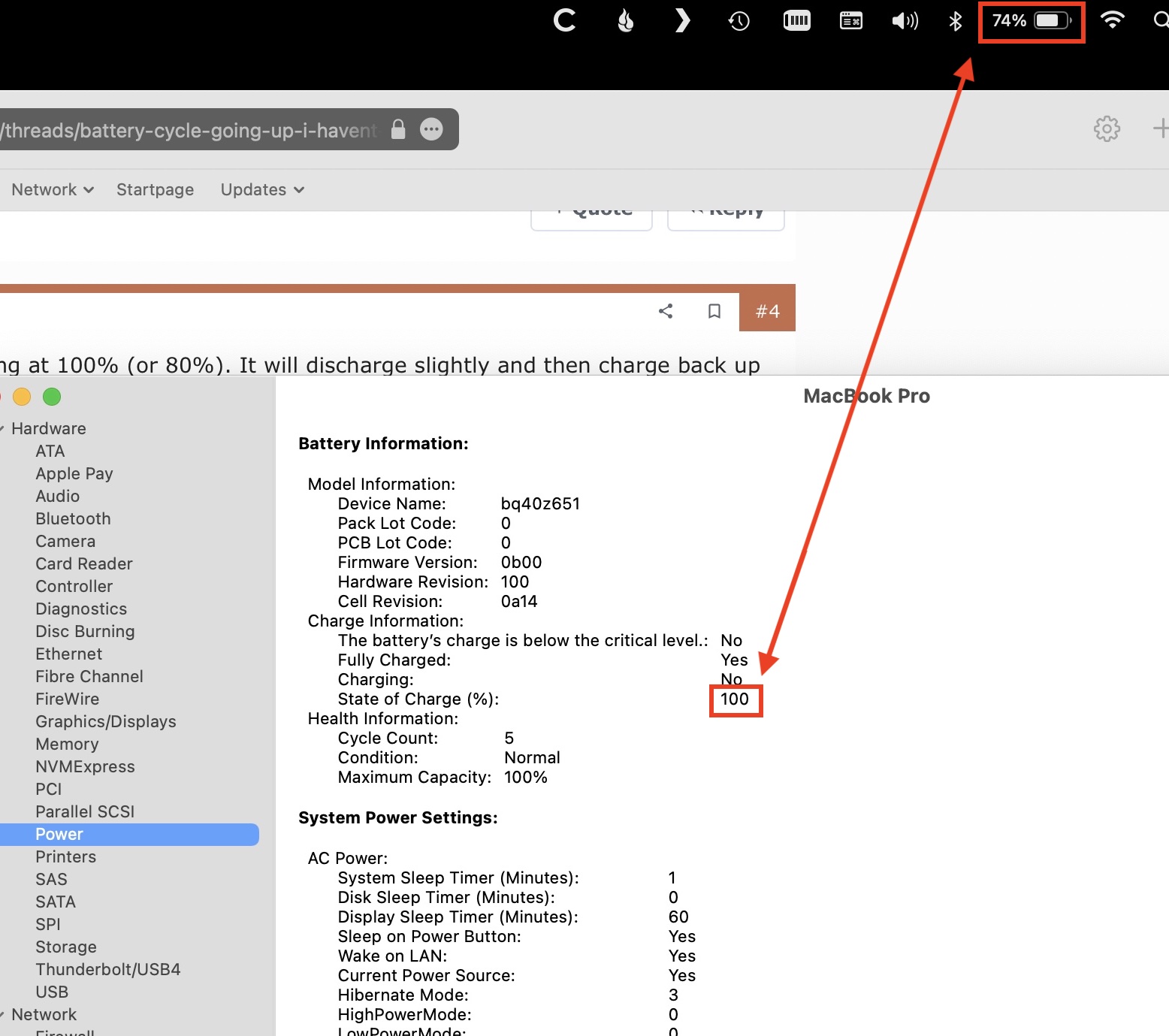The image size is (1169, 1036).
Task: Select PCI in the sidebar
Action: click(x=49, y=789)
